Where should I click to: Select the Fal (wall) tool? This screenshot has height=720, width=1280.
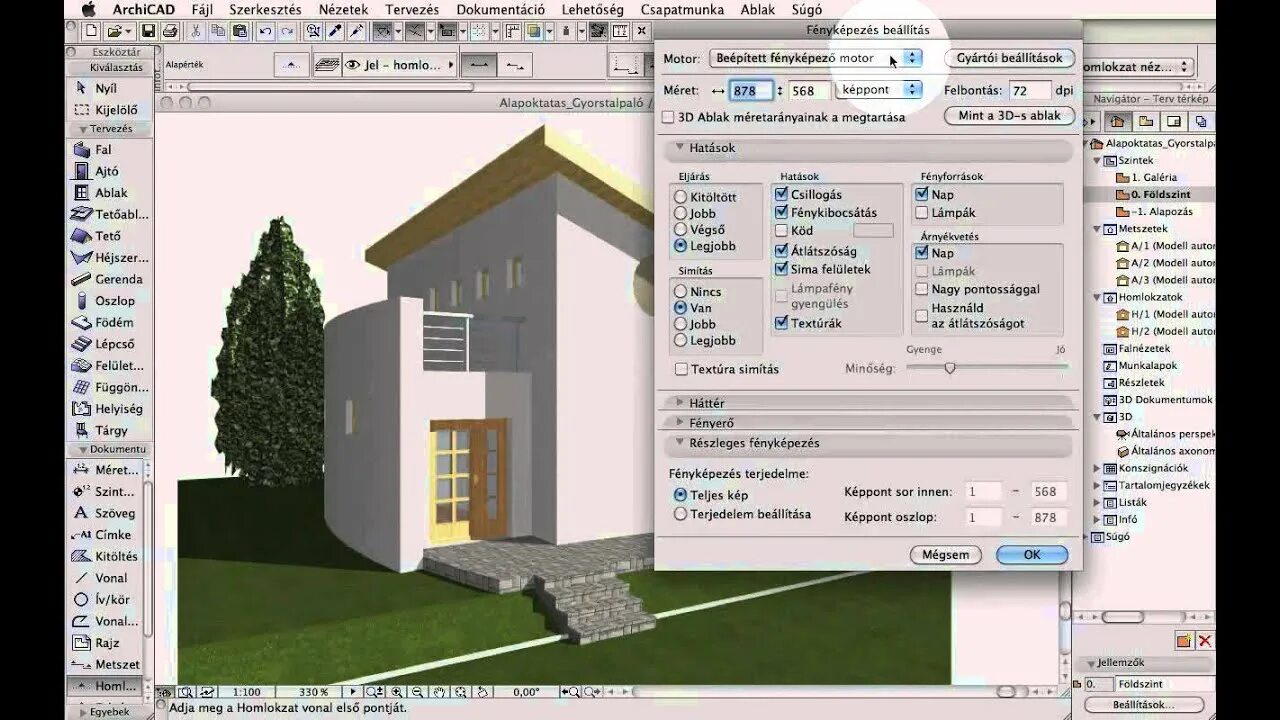click(107, 149)
